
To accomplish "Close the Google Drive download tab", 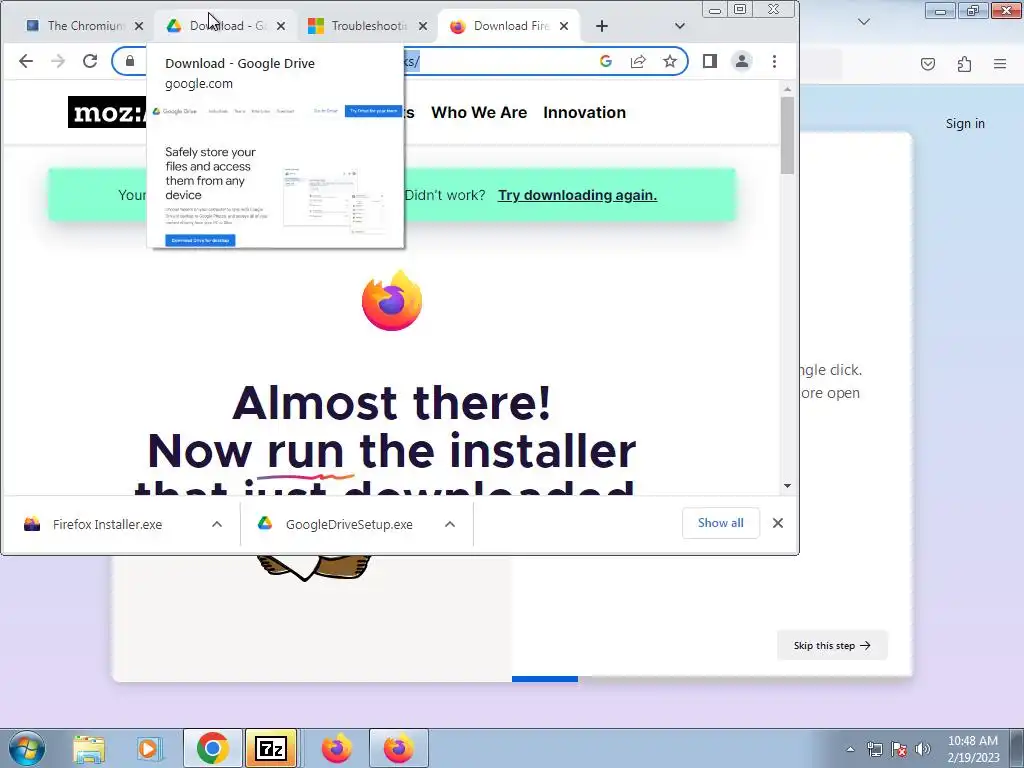I will (281, 26).
